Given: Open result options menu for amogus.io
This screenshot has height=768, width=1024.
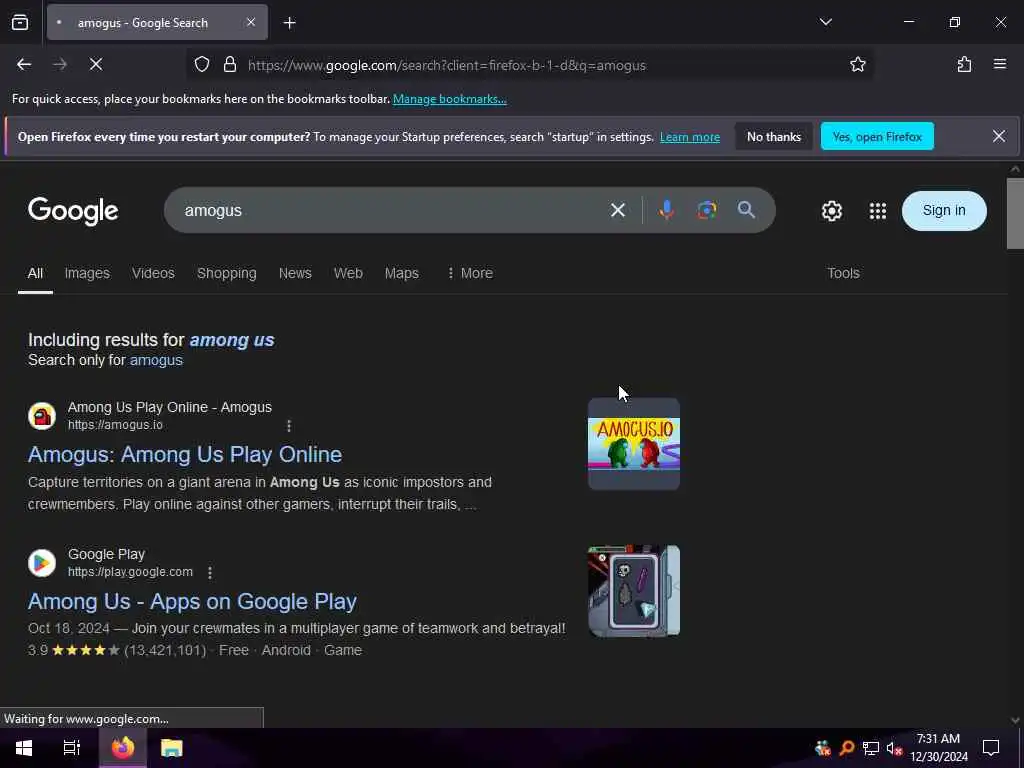Looking at the screenshot, I should 289,426.
